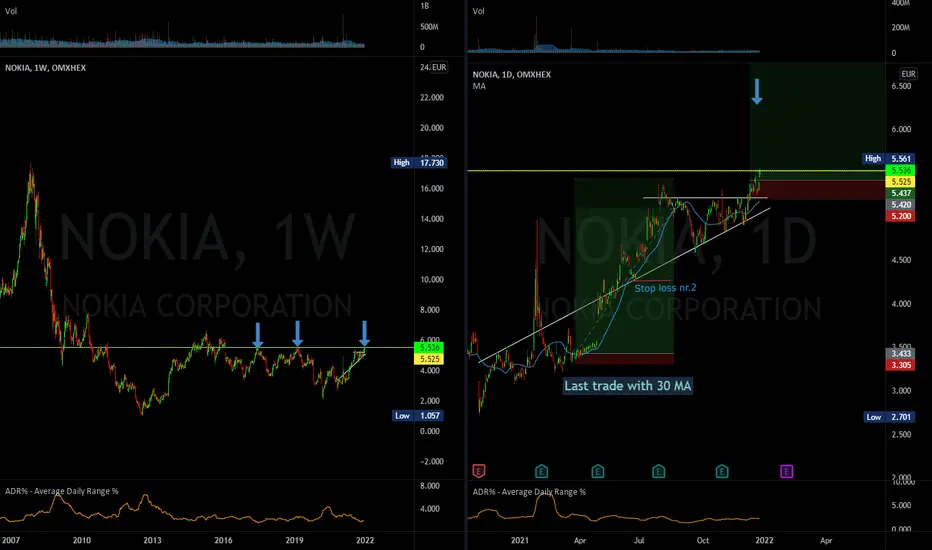
Task: Click the 22.000 value on weekly price axis
Action: click(x=432, y=98)
